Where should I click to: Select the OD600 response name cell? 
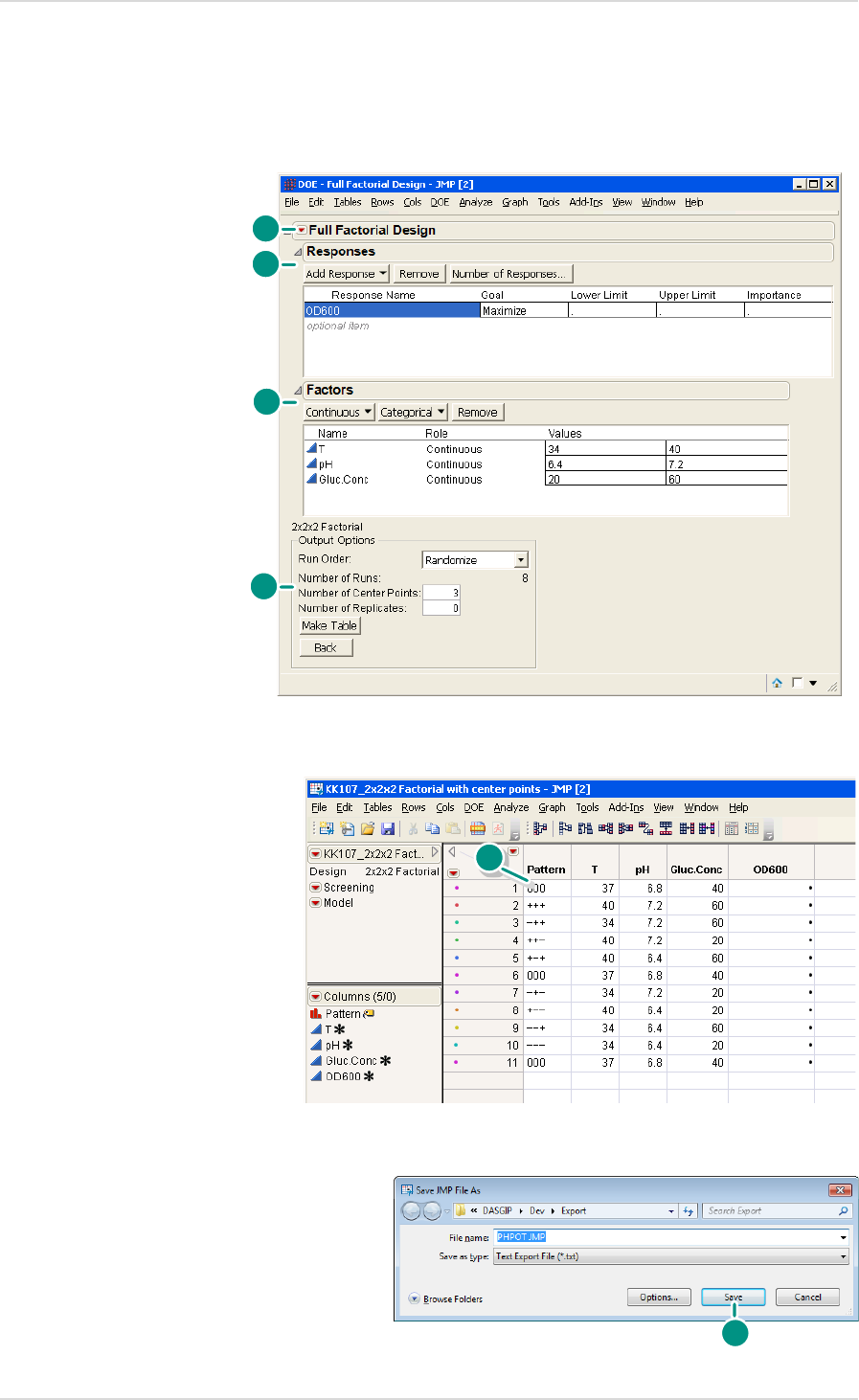tap(392, 310)
